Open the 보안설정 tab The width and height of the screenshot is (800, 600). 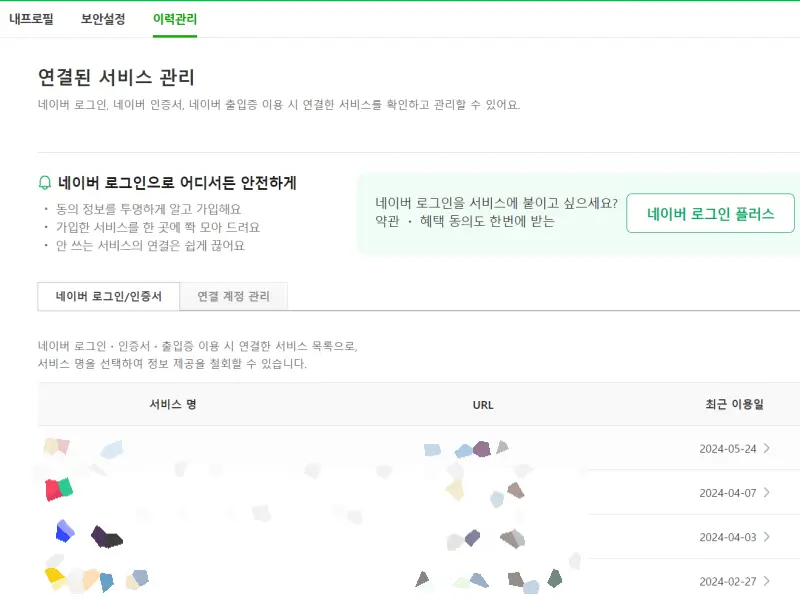tap(104, 17)
